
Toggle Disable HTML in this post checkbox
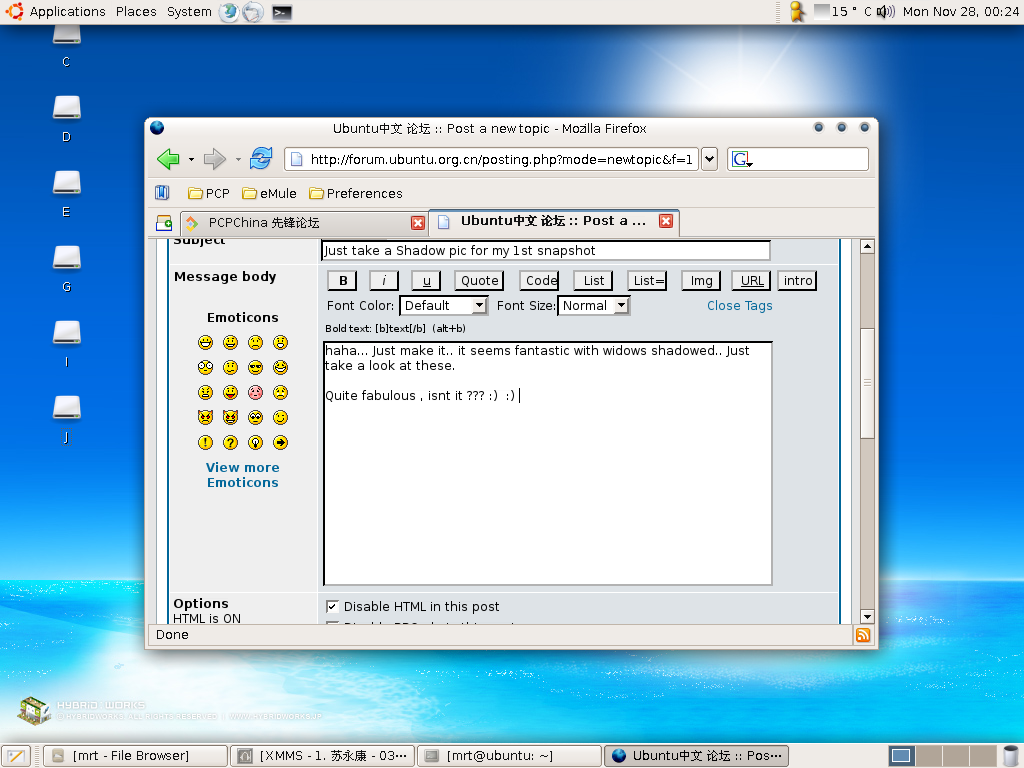[x=332, y=606]
